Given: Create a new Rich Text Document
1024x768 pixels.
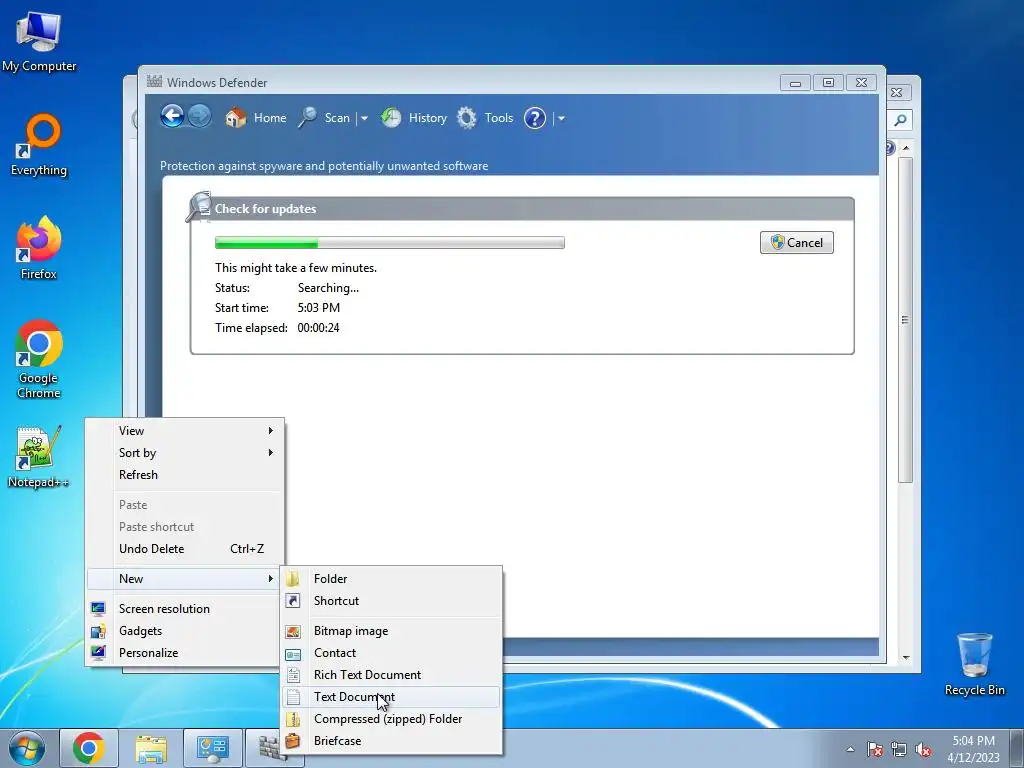Looking at the screenshot, I should pyautogui.click(x=391, y=675).
